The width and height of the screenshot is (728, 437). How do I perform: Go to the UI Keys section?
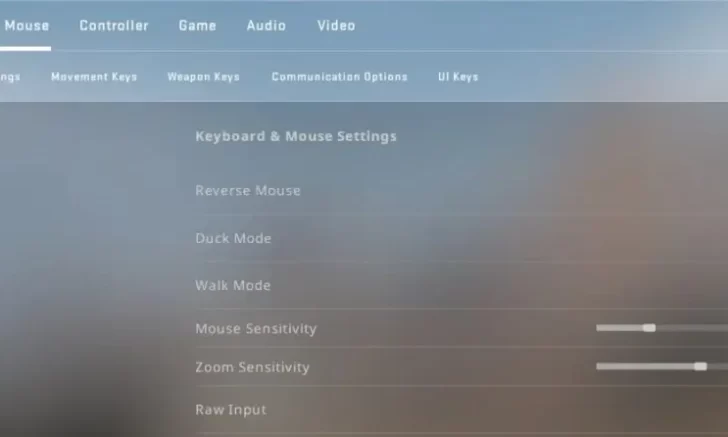pos(458,77)
